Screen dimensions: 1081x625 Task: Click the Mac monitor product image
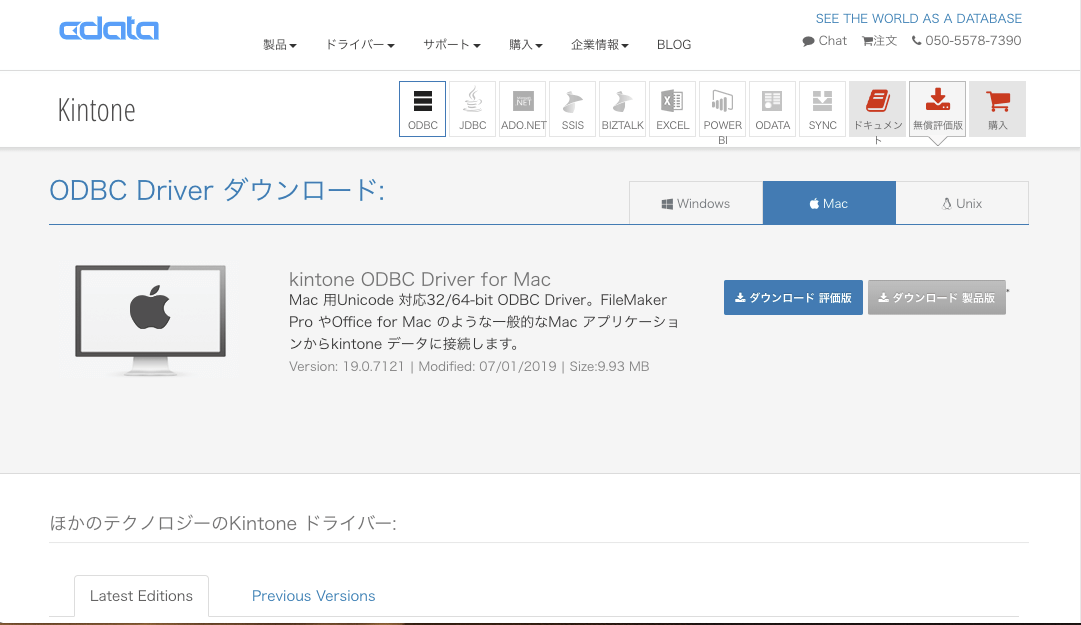[x=150, y=320]
